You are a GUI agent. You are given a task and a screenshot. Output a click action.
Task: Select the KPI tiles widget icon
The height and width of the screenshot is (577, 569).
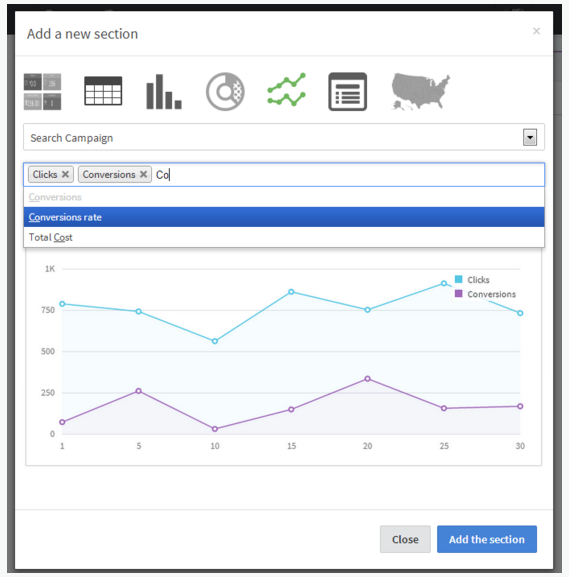pyautogui.click(x=42, y=92)
